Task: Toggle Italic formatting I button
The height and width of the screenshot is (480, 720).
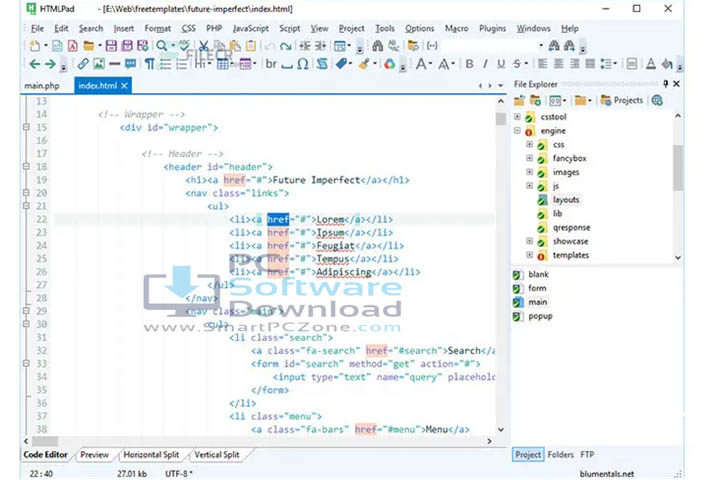Action: [485, 64]
